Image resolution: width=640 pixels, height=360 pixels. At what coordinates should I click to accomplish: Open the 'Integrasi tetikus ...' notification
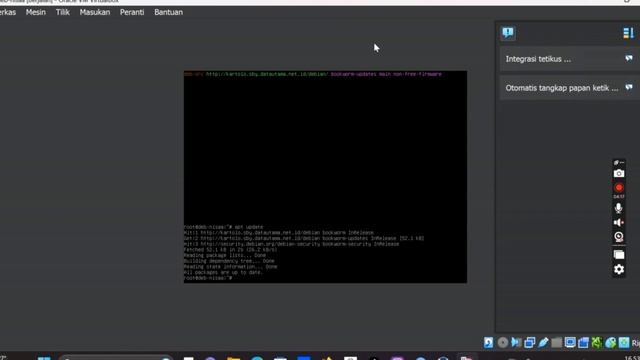click(x=538, y=59)
